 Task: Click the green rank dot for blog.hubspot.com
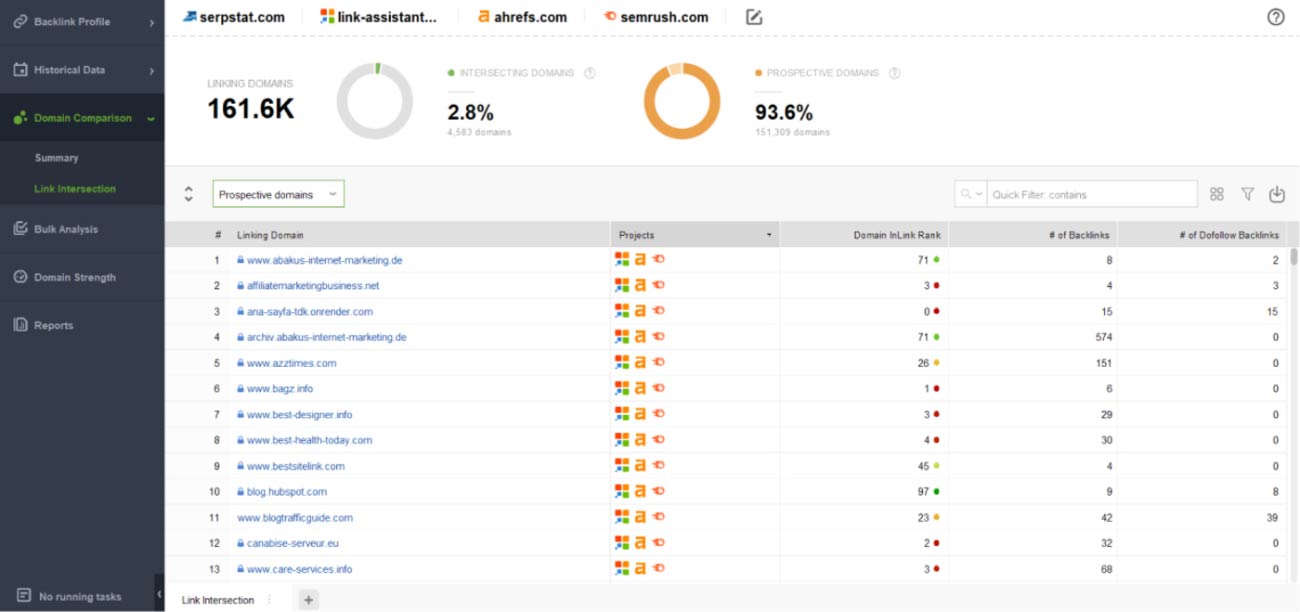937,492
